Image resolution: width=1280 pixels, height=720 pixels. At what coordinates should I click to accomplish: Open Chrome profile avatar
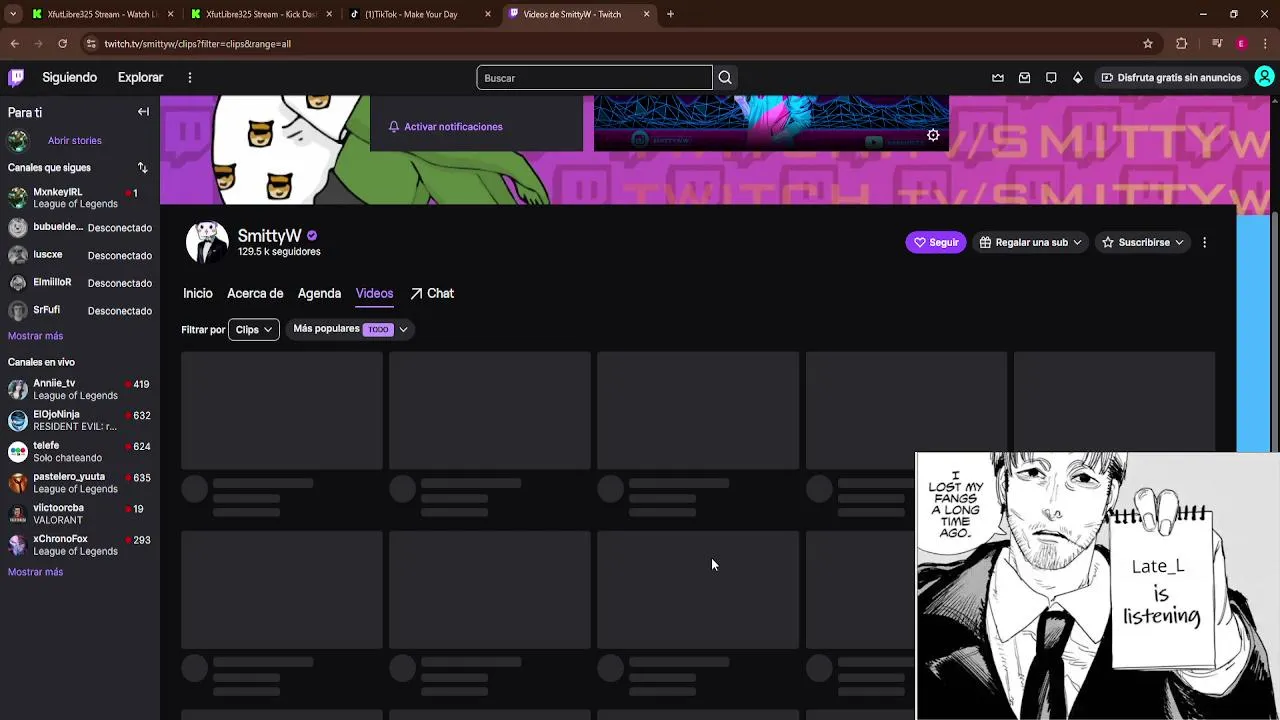point(1241,44)
